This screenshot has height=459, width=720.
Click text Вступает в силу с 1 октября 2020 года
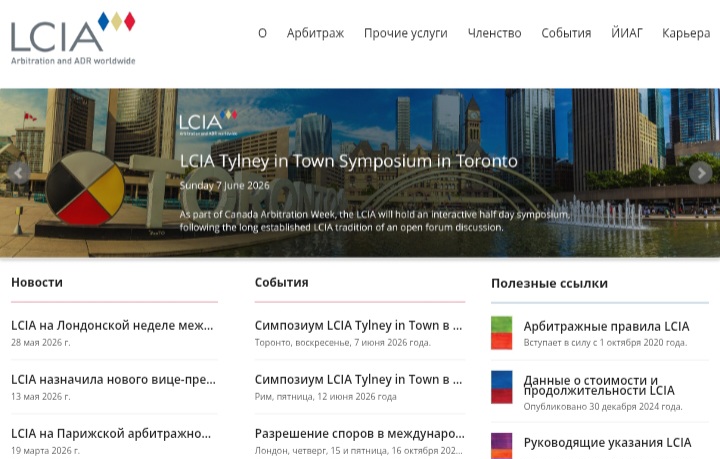(x=605, y=342)
